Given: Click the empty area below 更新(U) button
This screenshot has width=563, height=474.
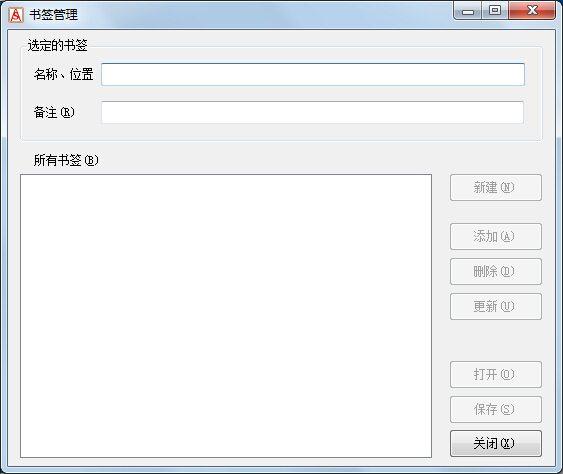Looking at the screenshot, I should 495,340.
